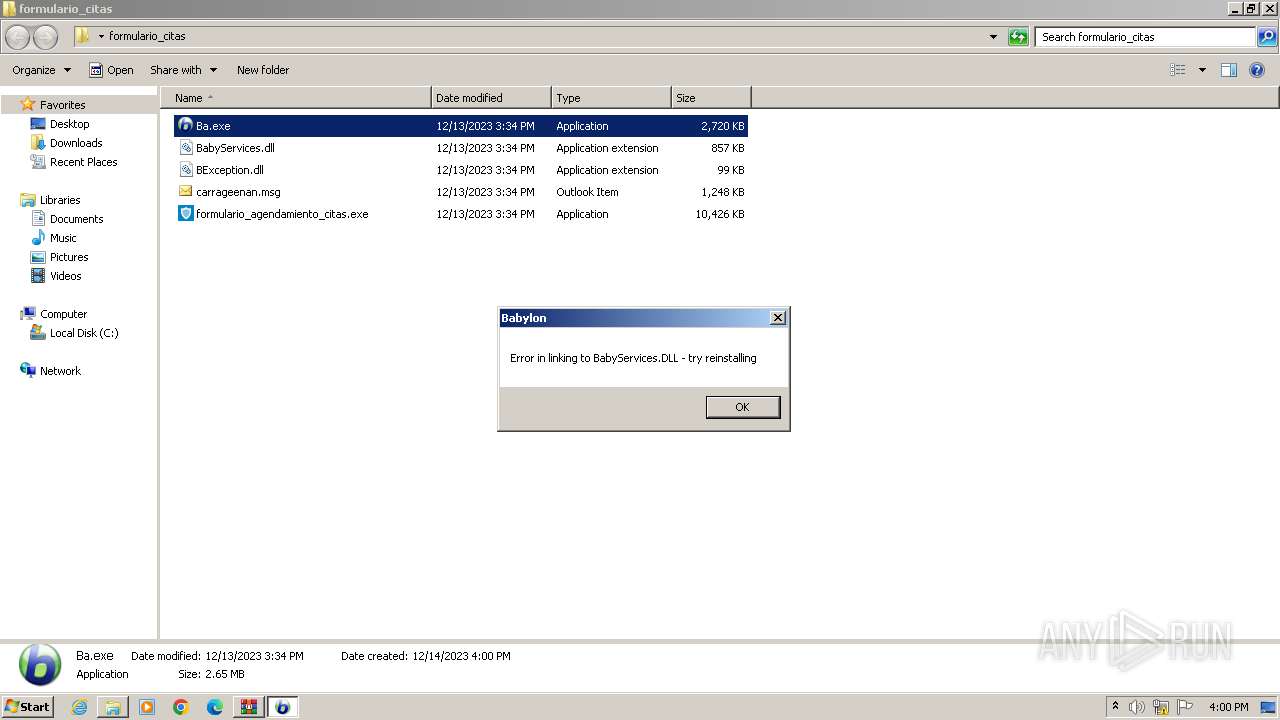Image resolution: width=1280 pixels, height=720 pixels.
Task: Open the Start menu
Action: tap(28, 707)
